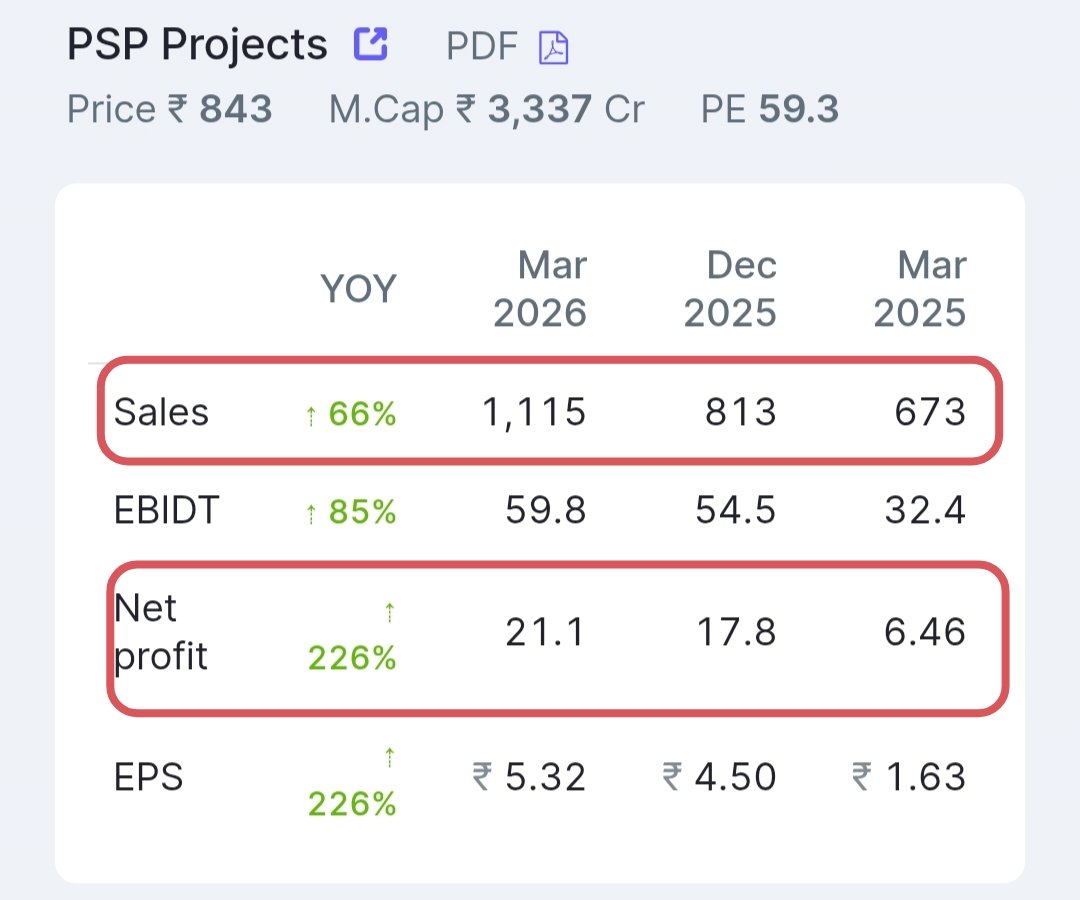Click the M.Cap ₹ 3,337 Cr figure
Screen dimensions: 1080x900
pyautogui.click(x=487, y=110)
